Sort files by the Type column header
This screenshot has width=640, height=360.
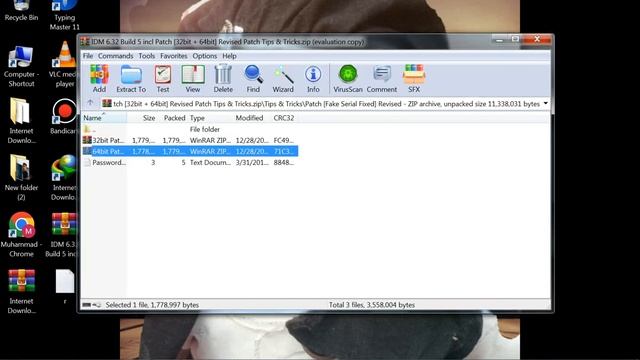[210, 118]
